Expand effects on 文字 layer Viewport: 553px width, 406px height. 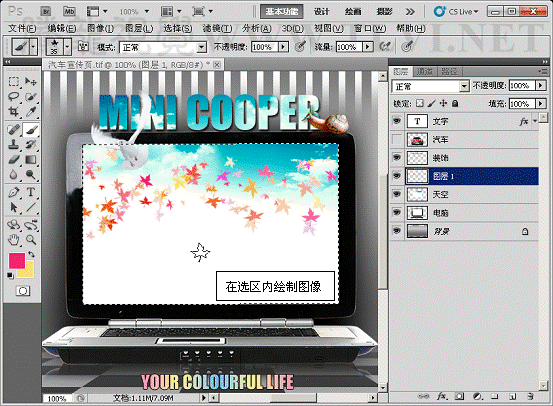point(535,121)
